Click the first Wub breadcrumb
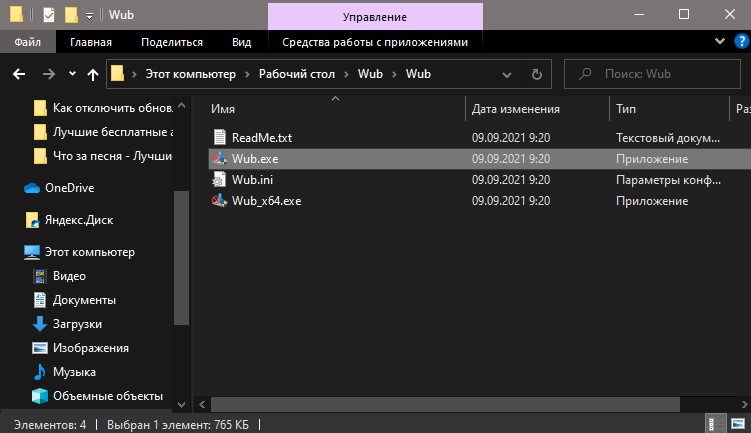The width and height of the screenshot is (751, 433). tap(370, 74)
